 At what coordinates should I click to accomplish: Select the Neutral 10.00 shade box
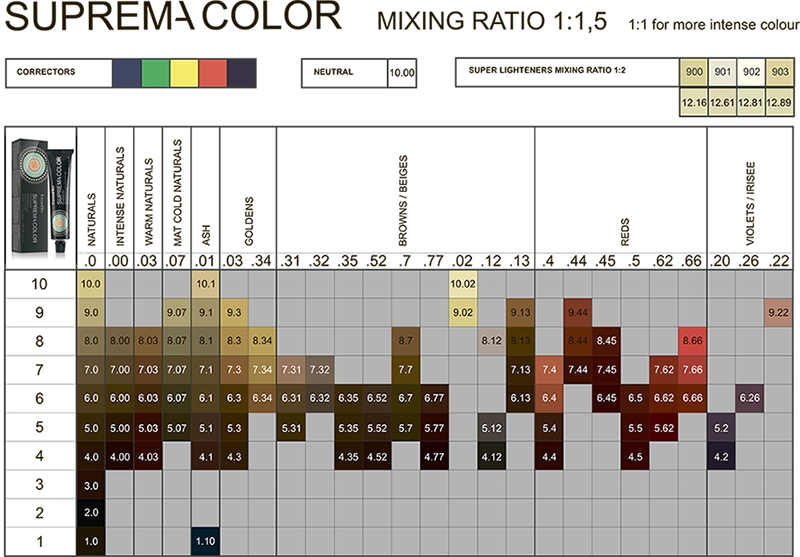point(402,73)
